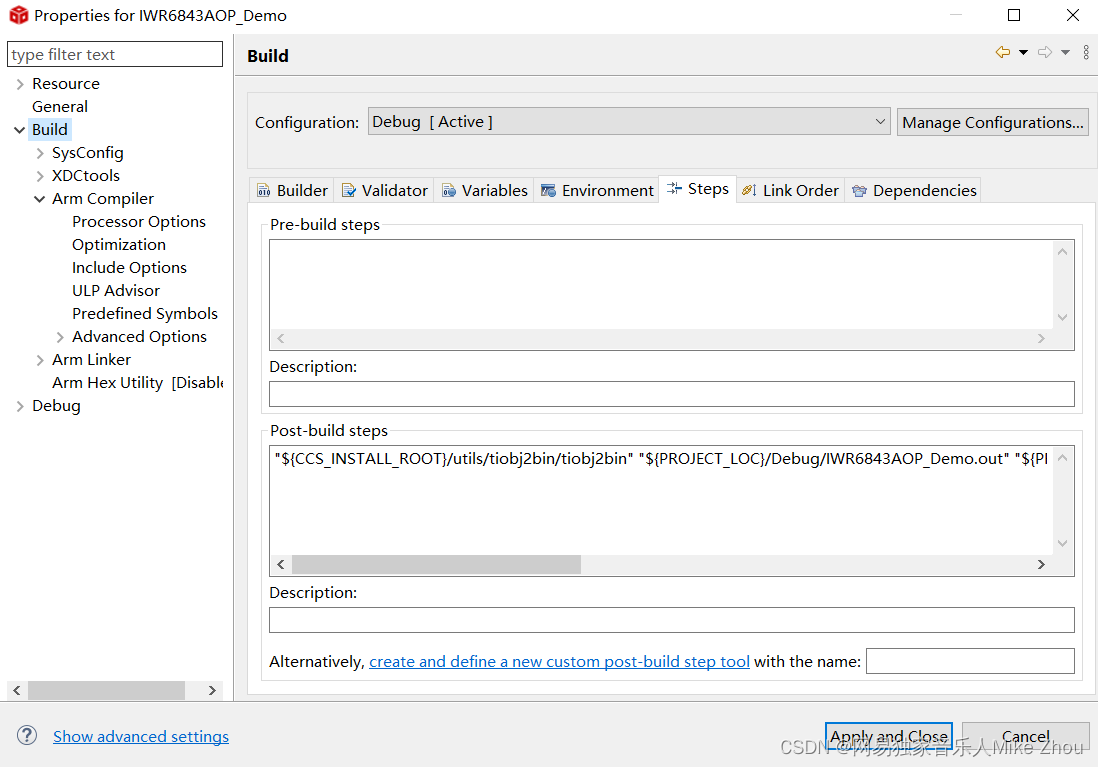Click the Cancel button
This screenshot has height=767, width=1098.
pyautogui.click(x=1025, y=737)
